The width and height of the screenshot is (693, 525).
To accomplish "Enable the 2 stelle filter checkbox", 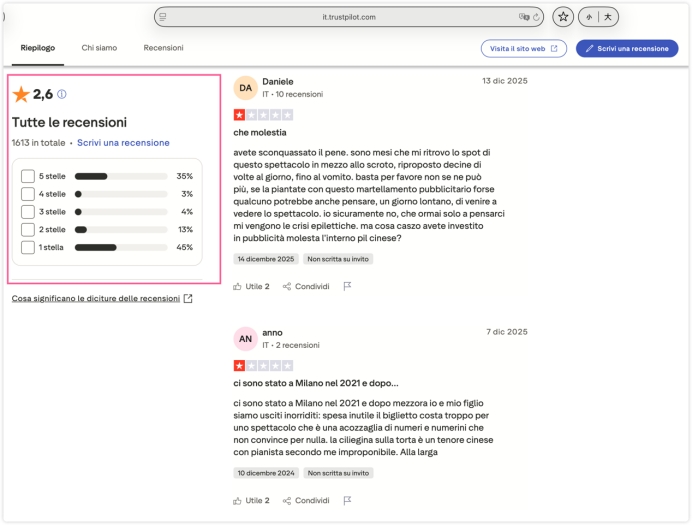I will point(28,229).
